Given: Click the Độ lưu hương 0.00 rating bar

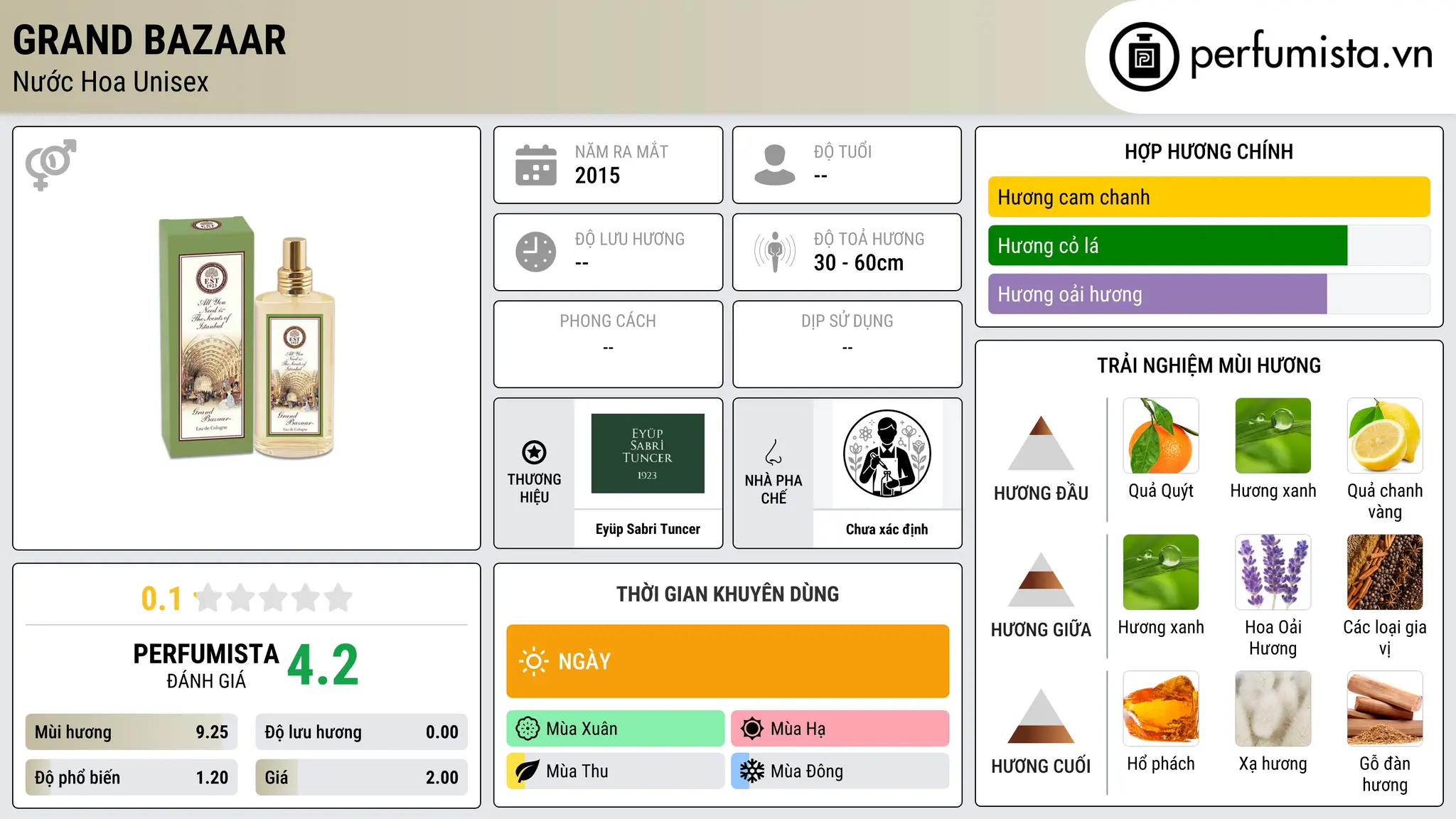Looking at the screenshot, I should (x=361, y=732).
